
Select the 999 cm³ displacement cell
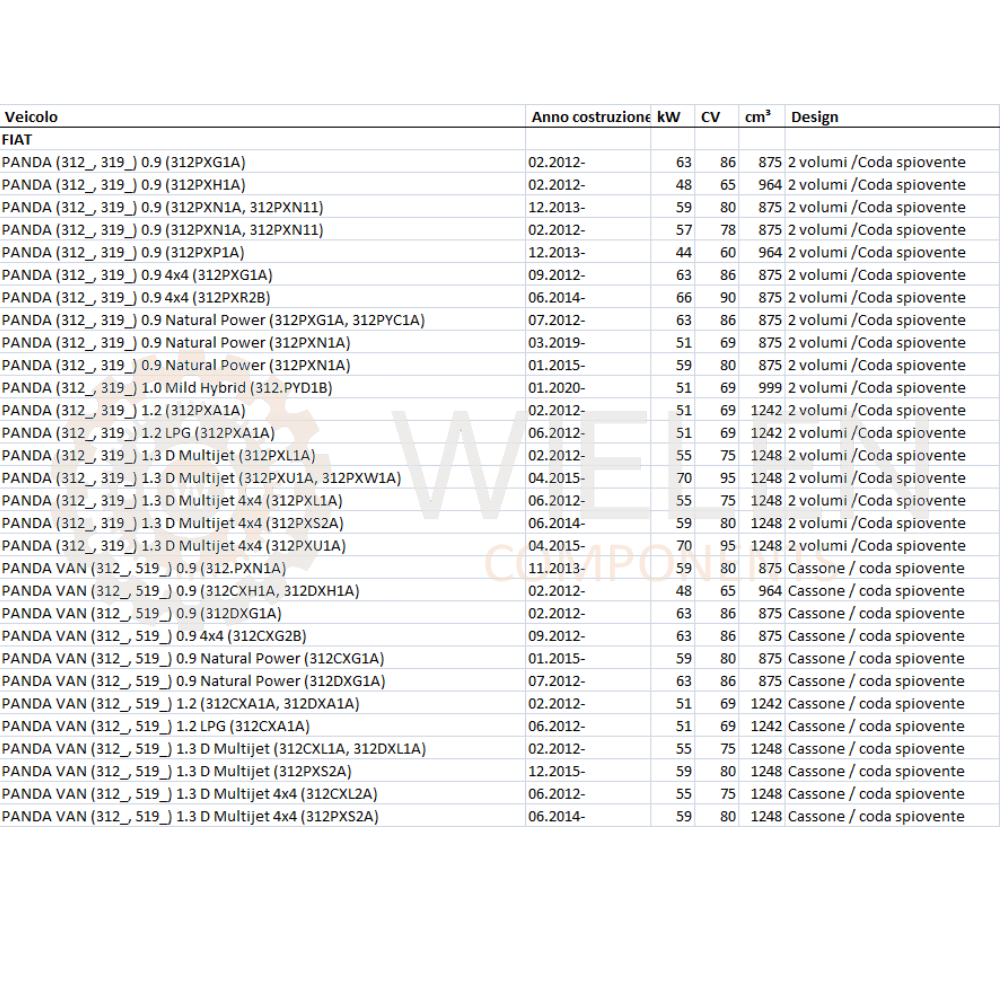(762, 388)
